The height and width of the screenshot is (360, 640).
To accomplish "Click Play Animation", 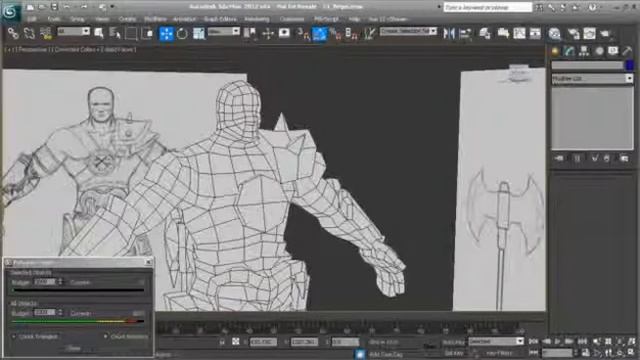I will coord(557,341).
